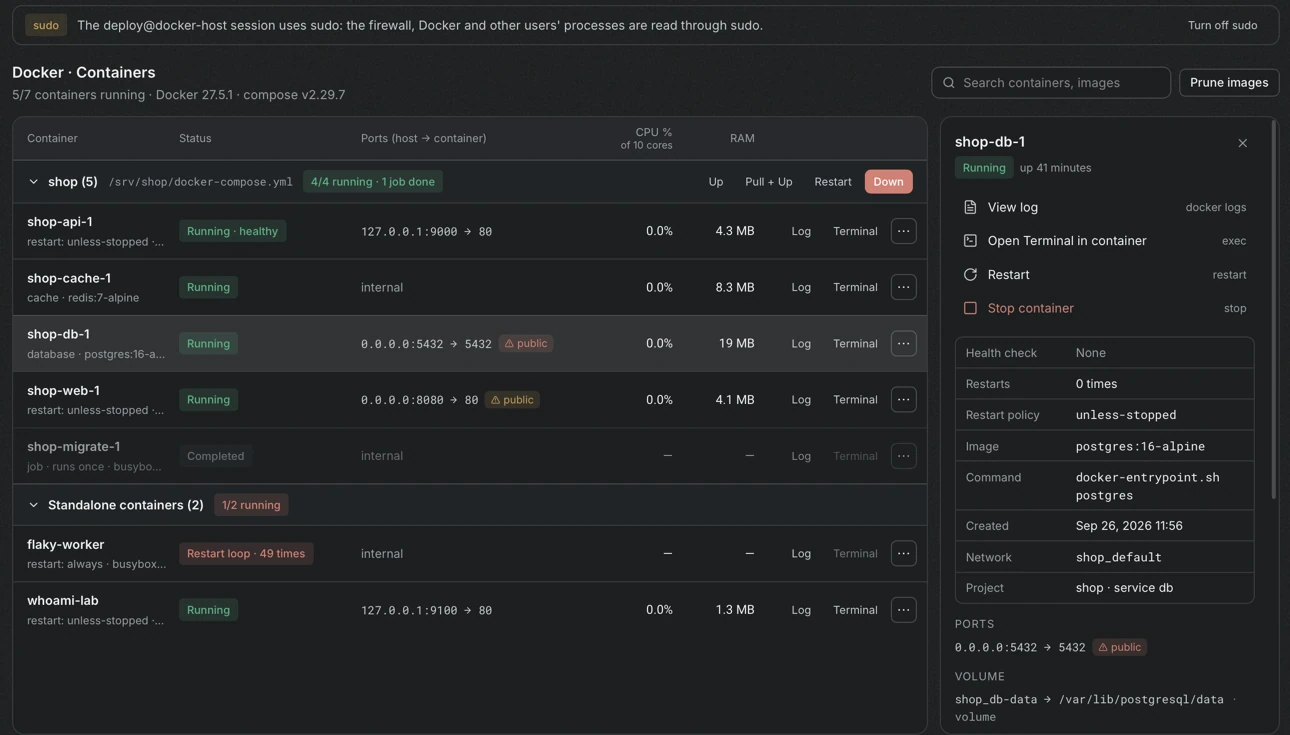Collapse the shop compose group

(x=33, y=182)
